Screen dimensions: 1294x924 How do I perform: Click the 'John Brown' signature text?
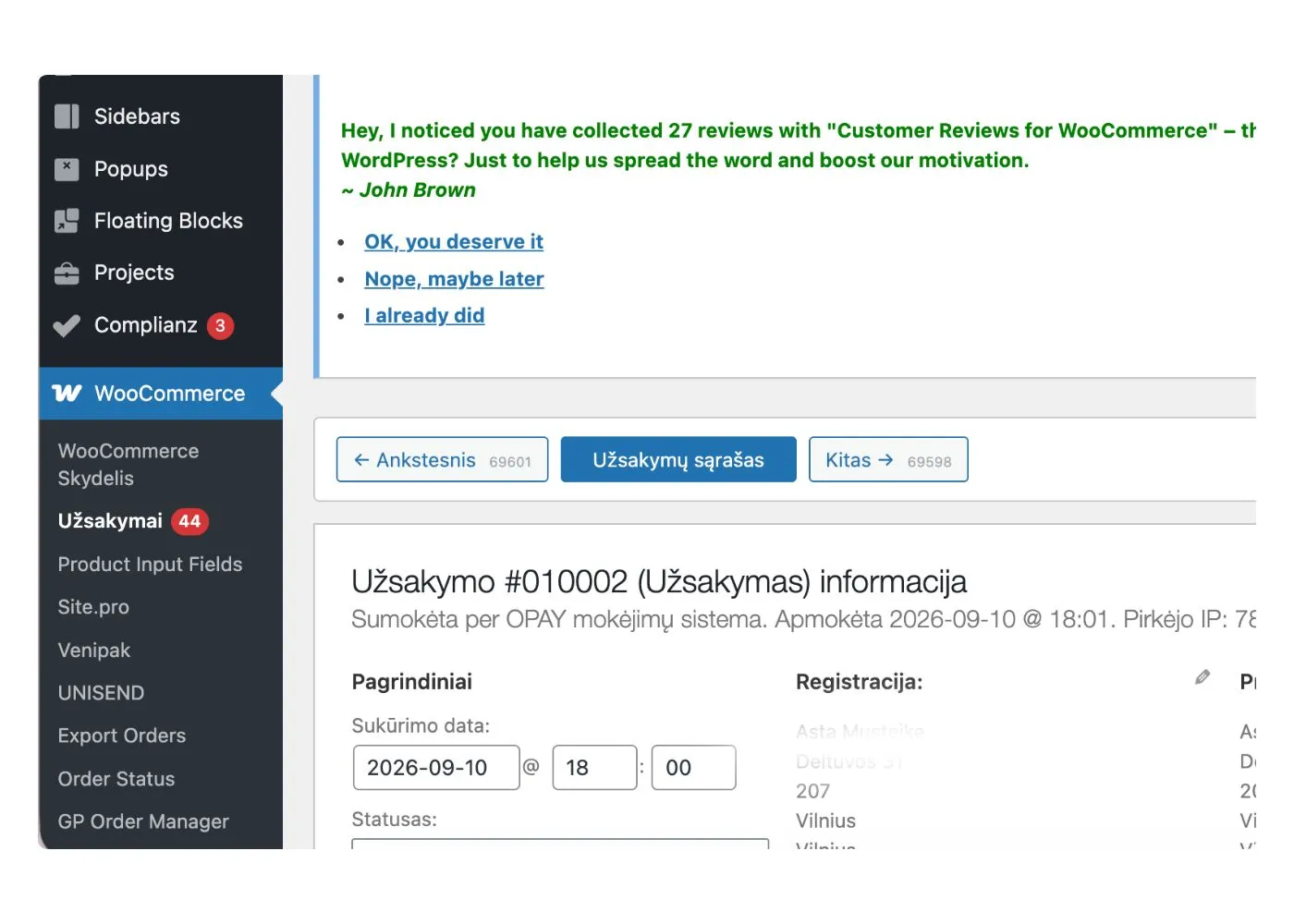417,190
